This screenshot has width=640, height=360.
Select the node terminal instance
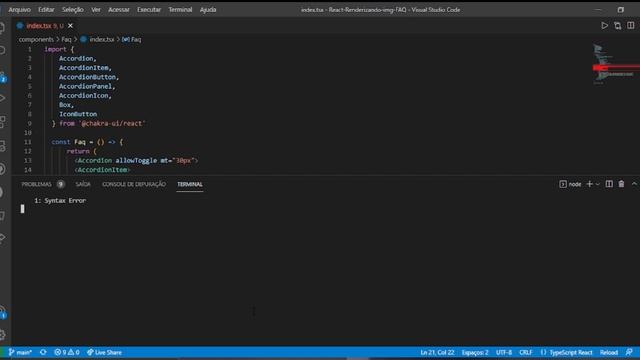570,184
